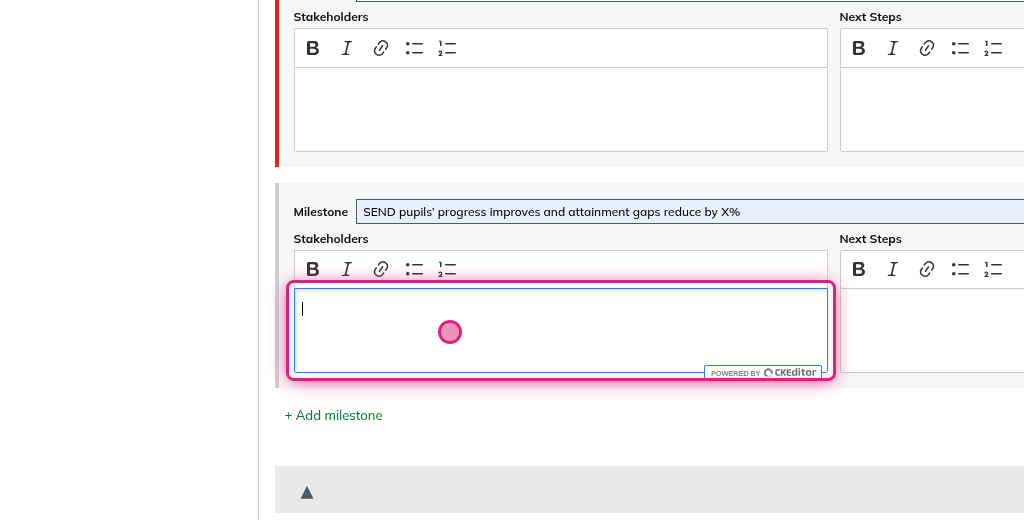Click Numbered List in upper Next Steps toolbar
The image size is (1024, 520).
[x=993, y=48]
